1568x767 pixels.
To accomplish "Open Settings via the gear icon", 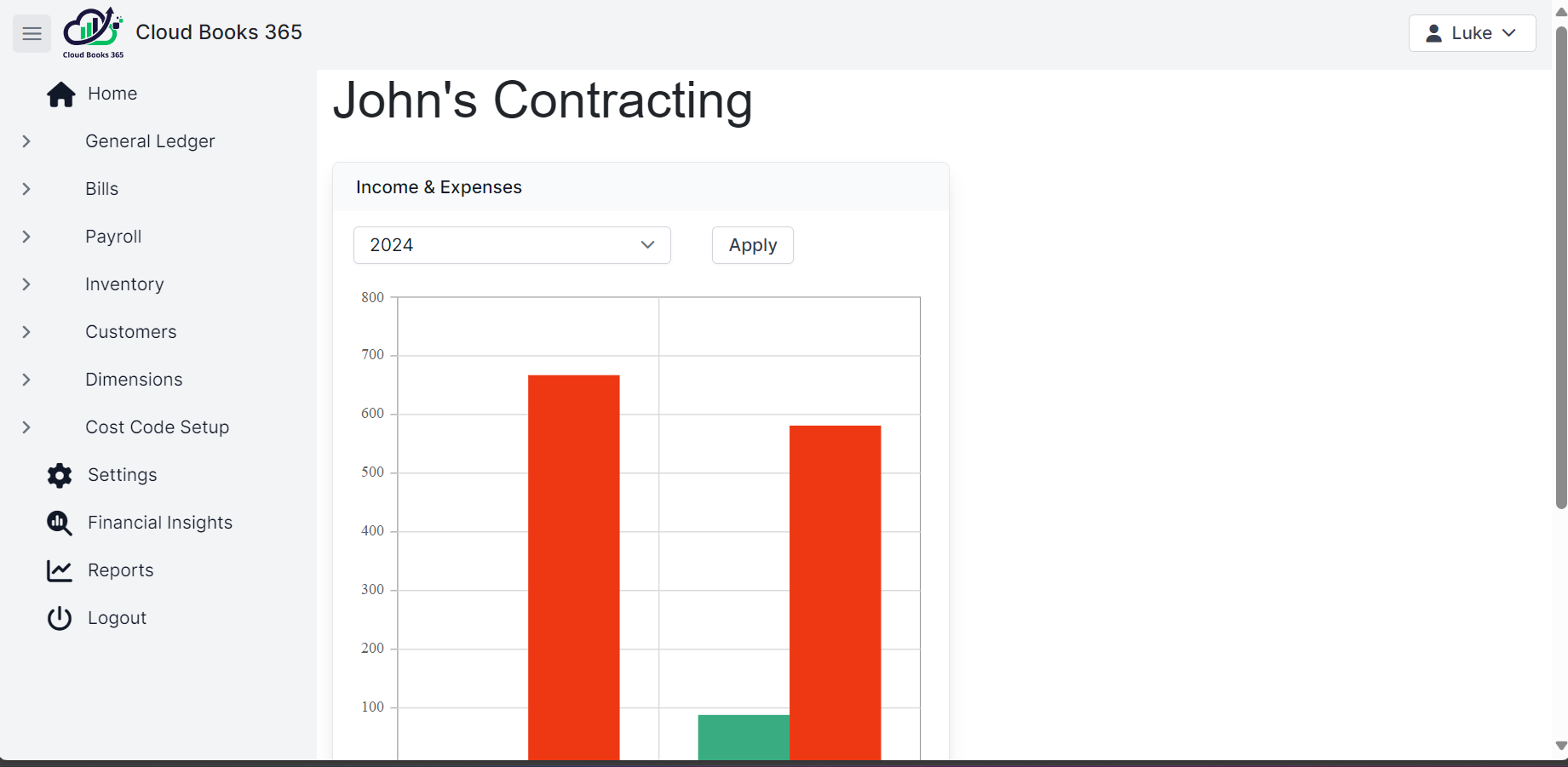I will coord(60,475).
